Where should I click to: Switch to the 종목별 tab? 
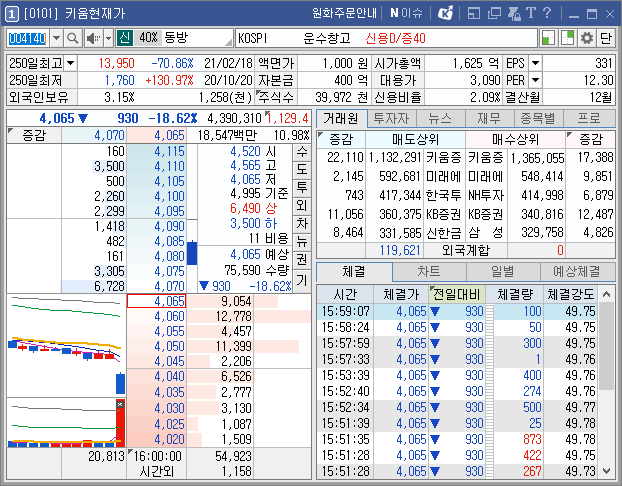(538, 119)
